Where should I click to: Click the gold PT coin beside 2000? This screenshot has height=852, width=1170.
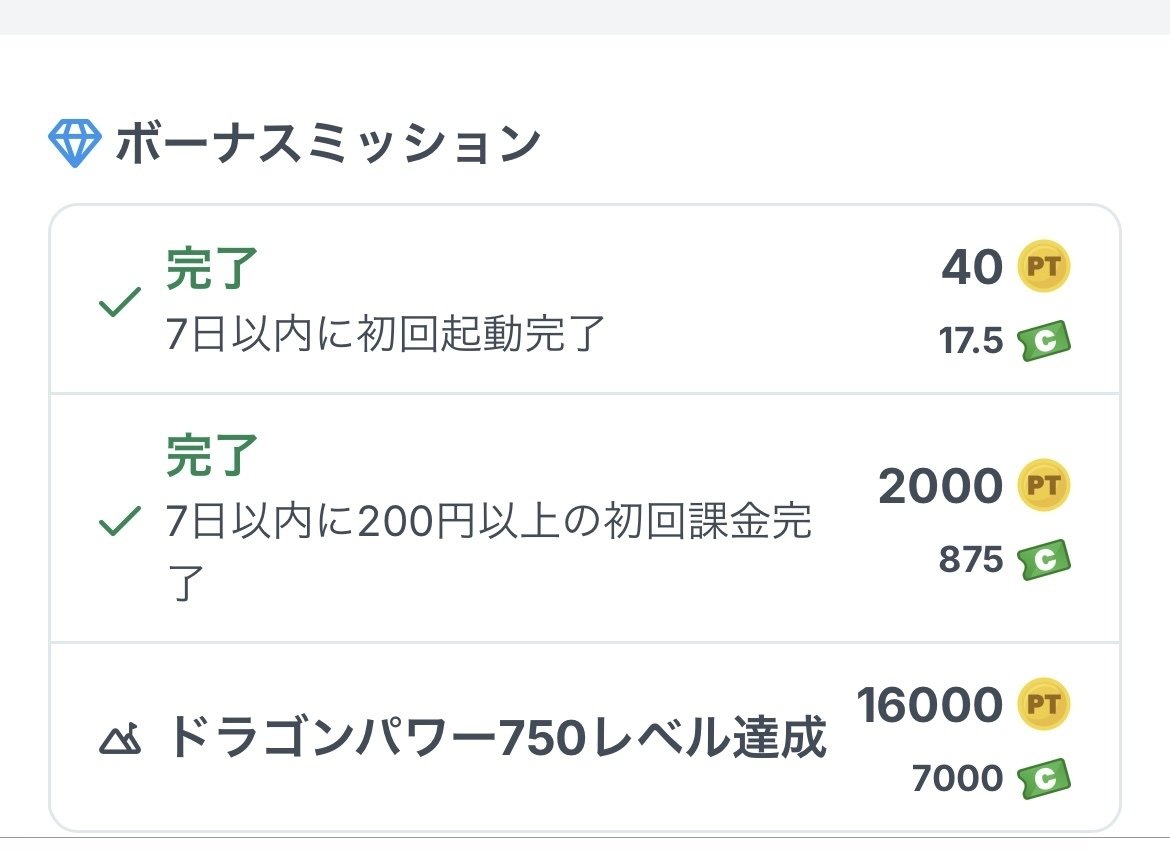tap(1043, 486)
